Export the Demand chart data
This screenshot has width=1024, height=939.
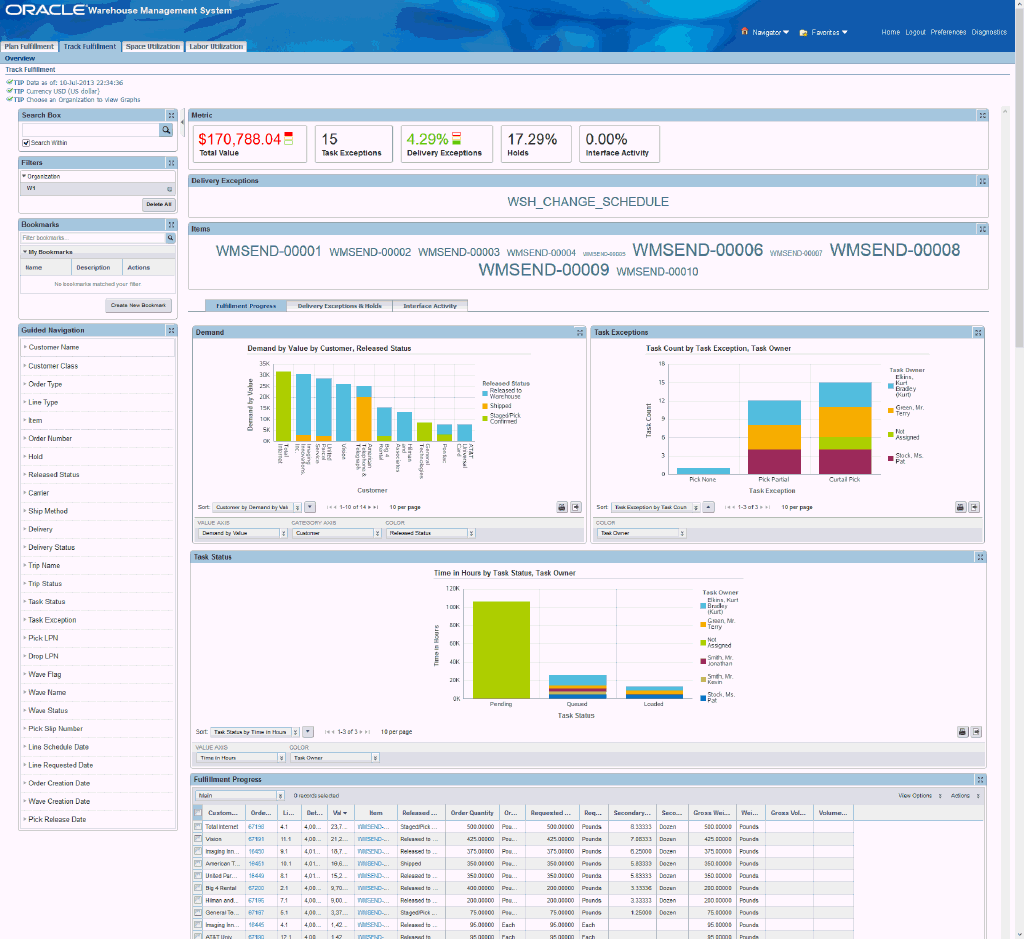point(576,507)
